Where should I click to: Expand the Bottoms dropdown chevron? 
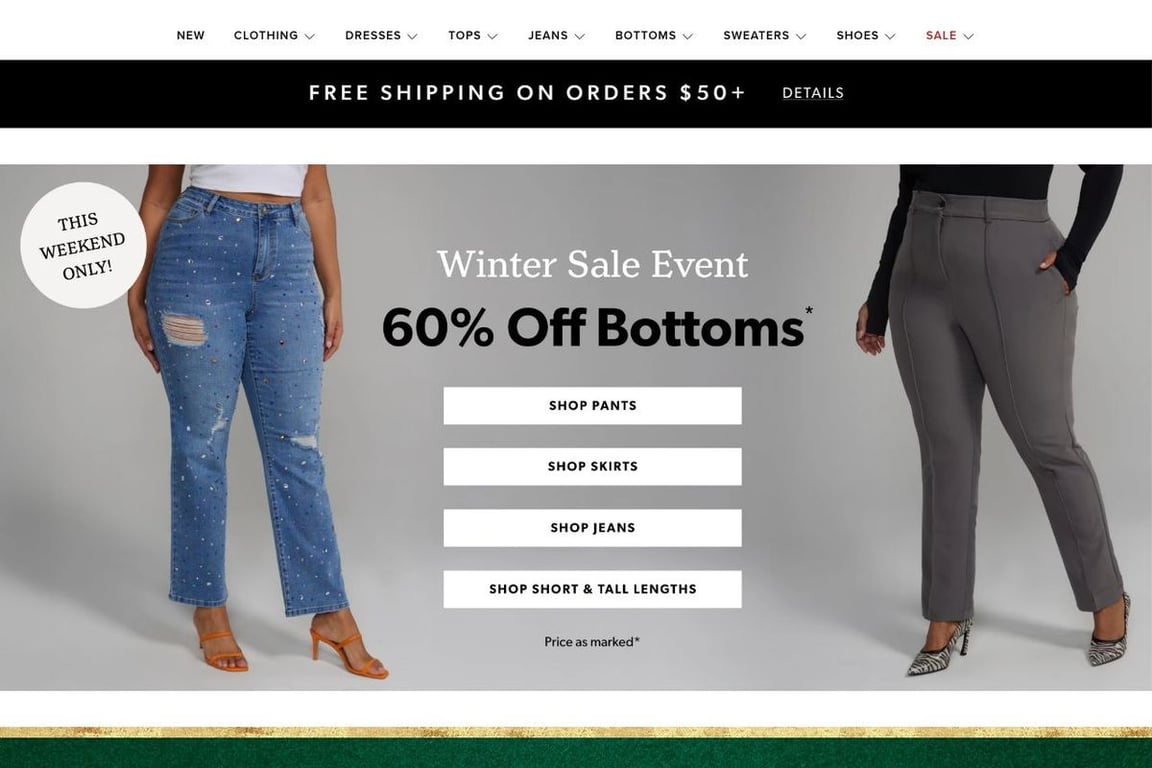point(688,36)
